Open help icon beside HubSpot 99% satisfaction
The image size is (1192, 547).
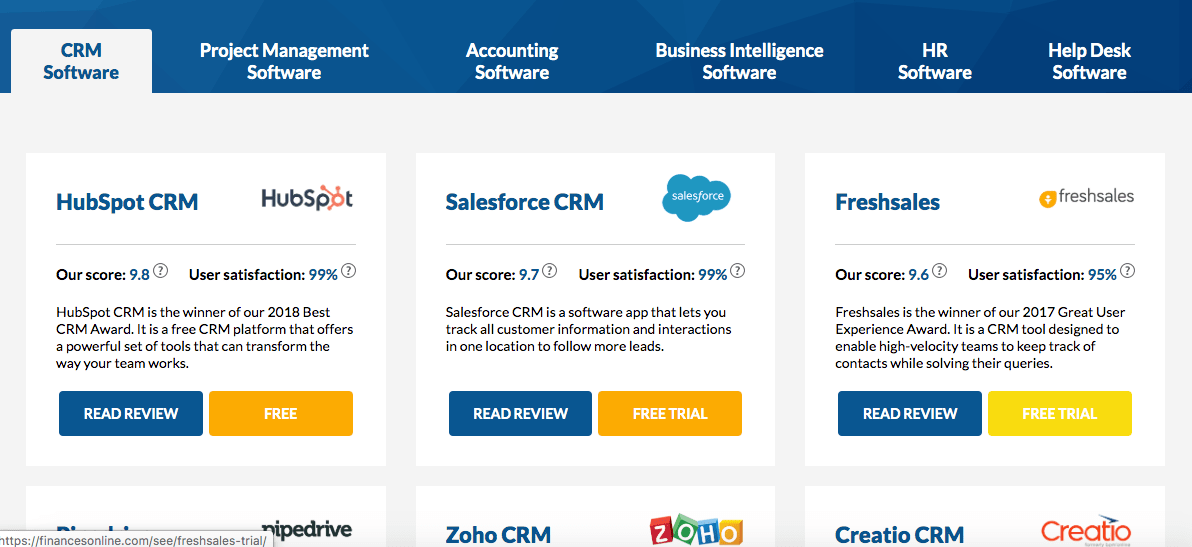pyautogui.click(x=348, y=270)
